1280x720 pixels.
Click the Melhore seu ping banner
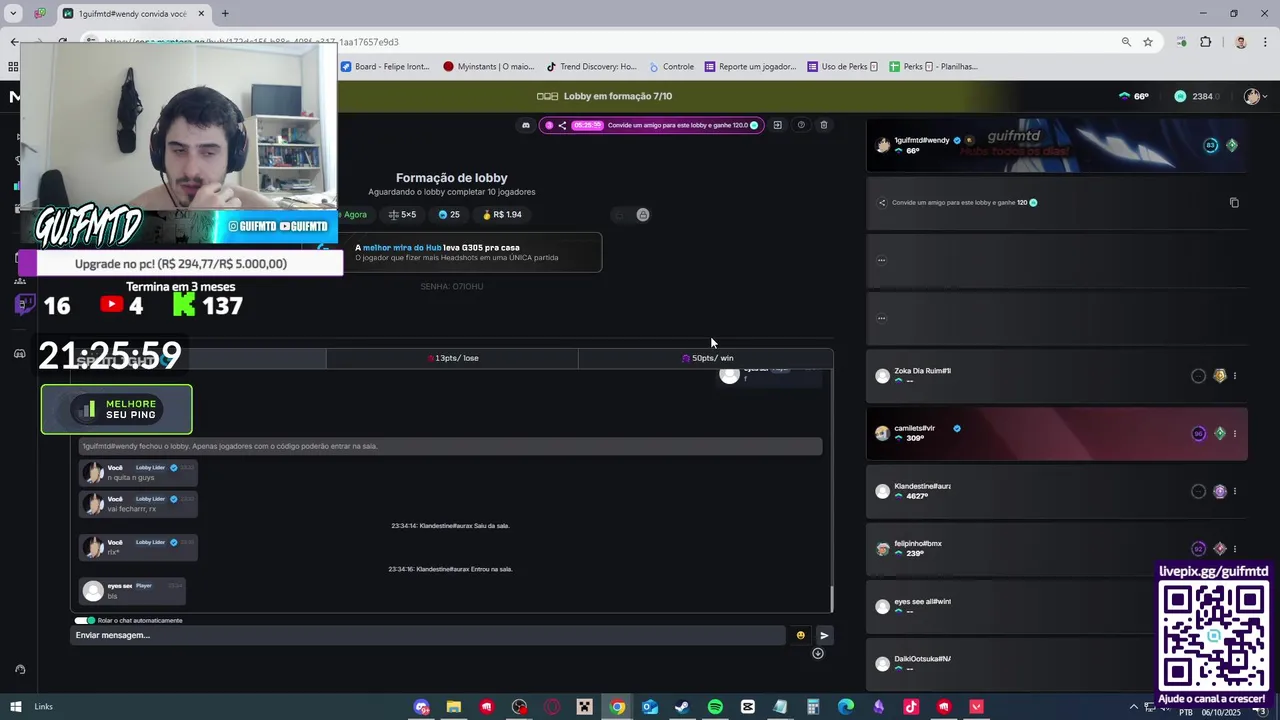click(116, 409)
